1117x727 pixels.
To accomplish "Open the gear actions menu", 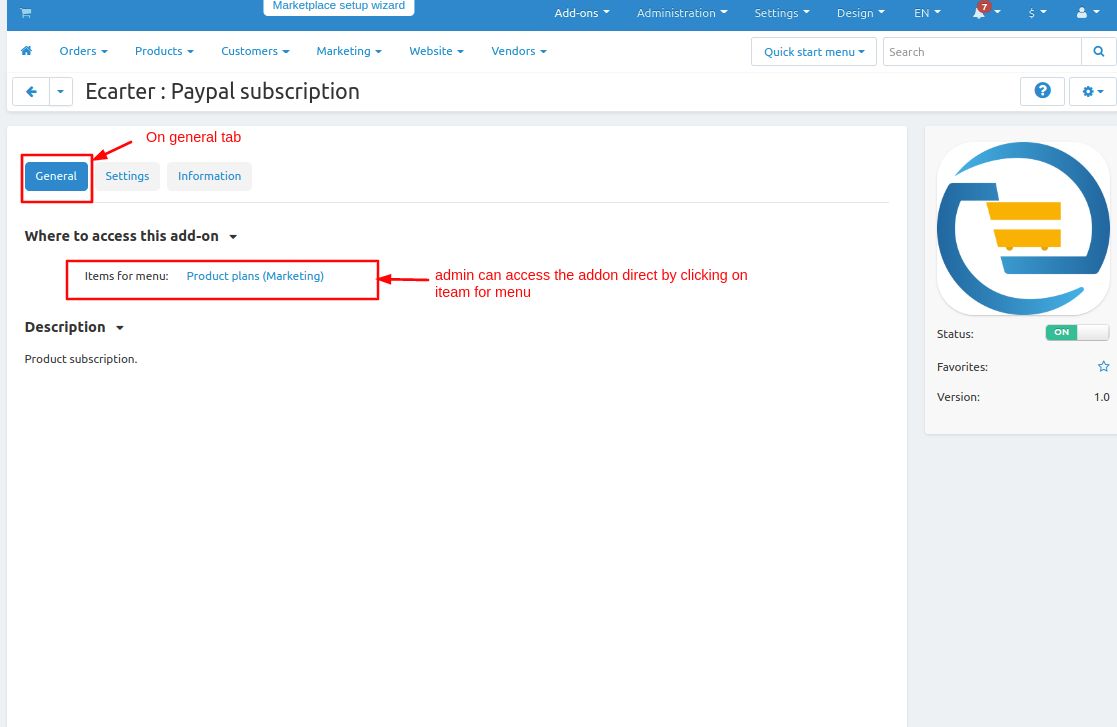I will pyautogui.click(x=1093, y=91).
